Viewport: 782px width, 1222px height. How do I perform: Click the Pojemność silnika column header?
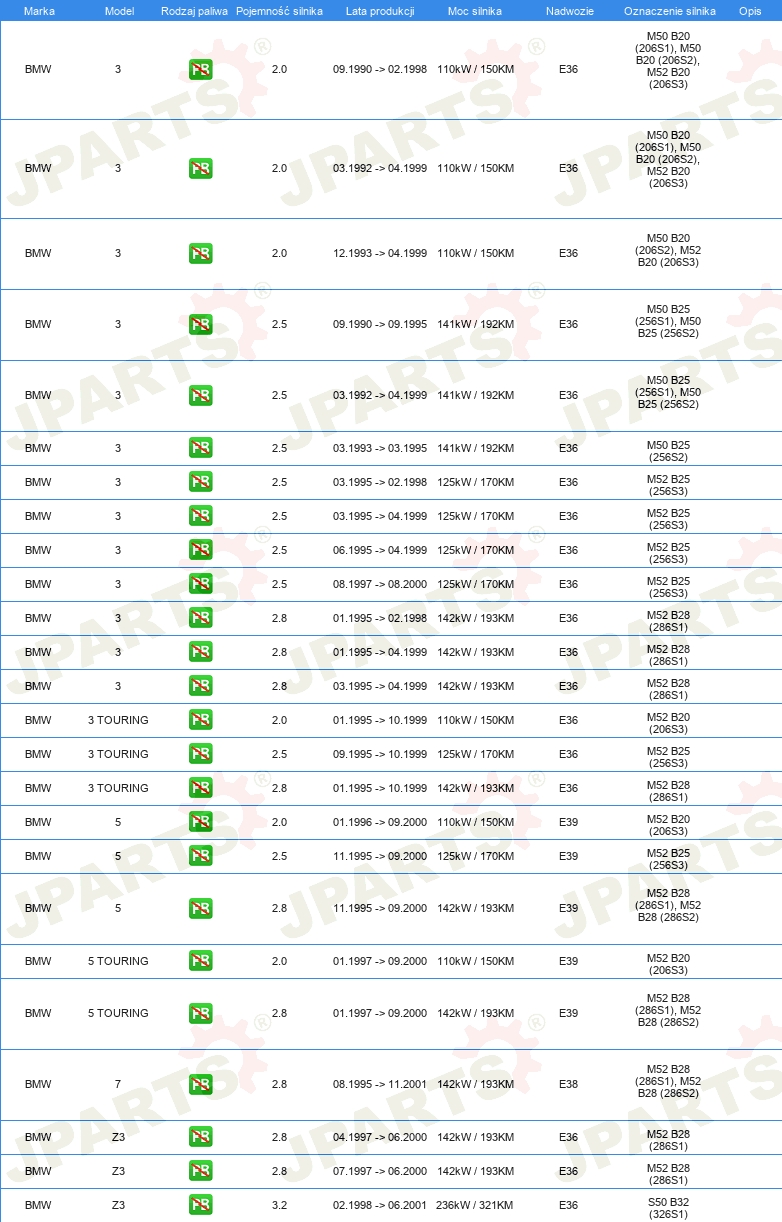[x=279, y=11]
